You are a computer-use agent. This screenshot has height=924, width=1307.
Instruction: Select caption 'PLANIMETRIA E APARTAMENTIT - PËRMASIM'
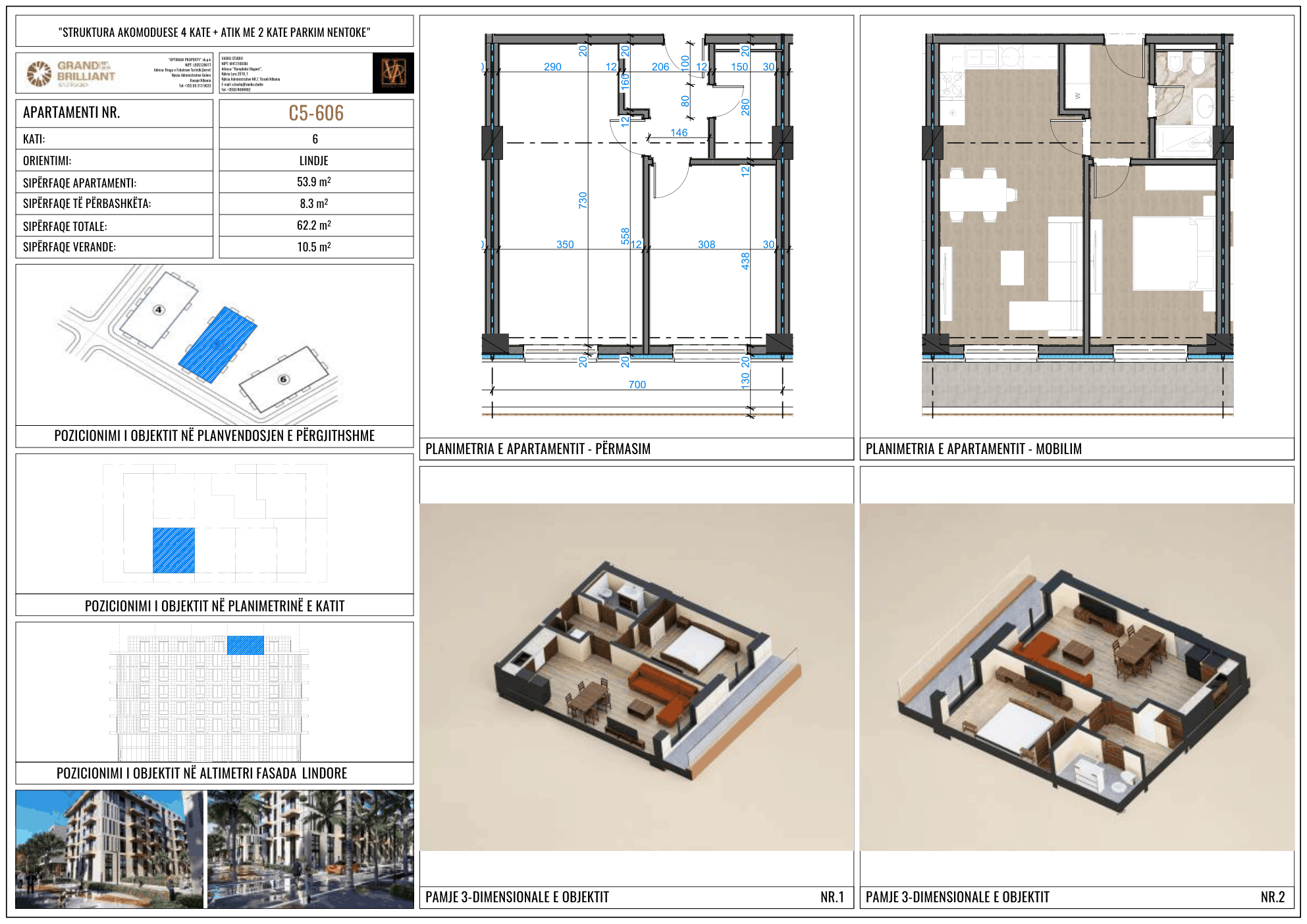pyautogui.click(x=538, y=449)
